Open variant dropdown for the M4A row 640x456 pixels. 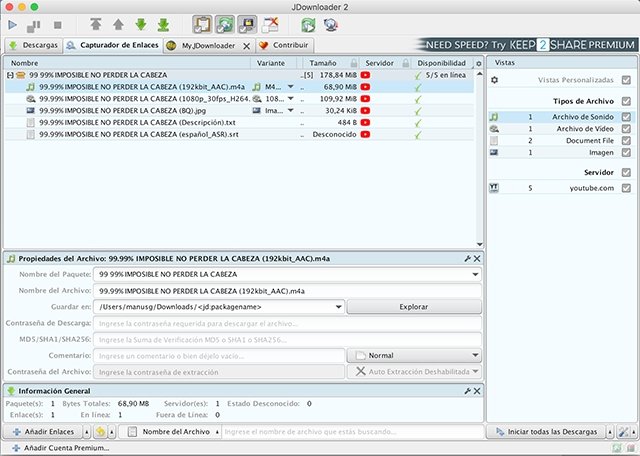(x=291, y=87)
